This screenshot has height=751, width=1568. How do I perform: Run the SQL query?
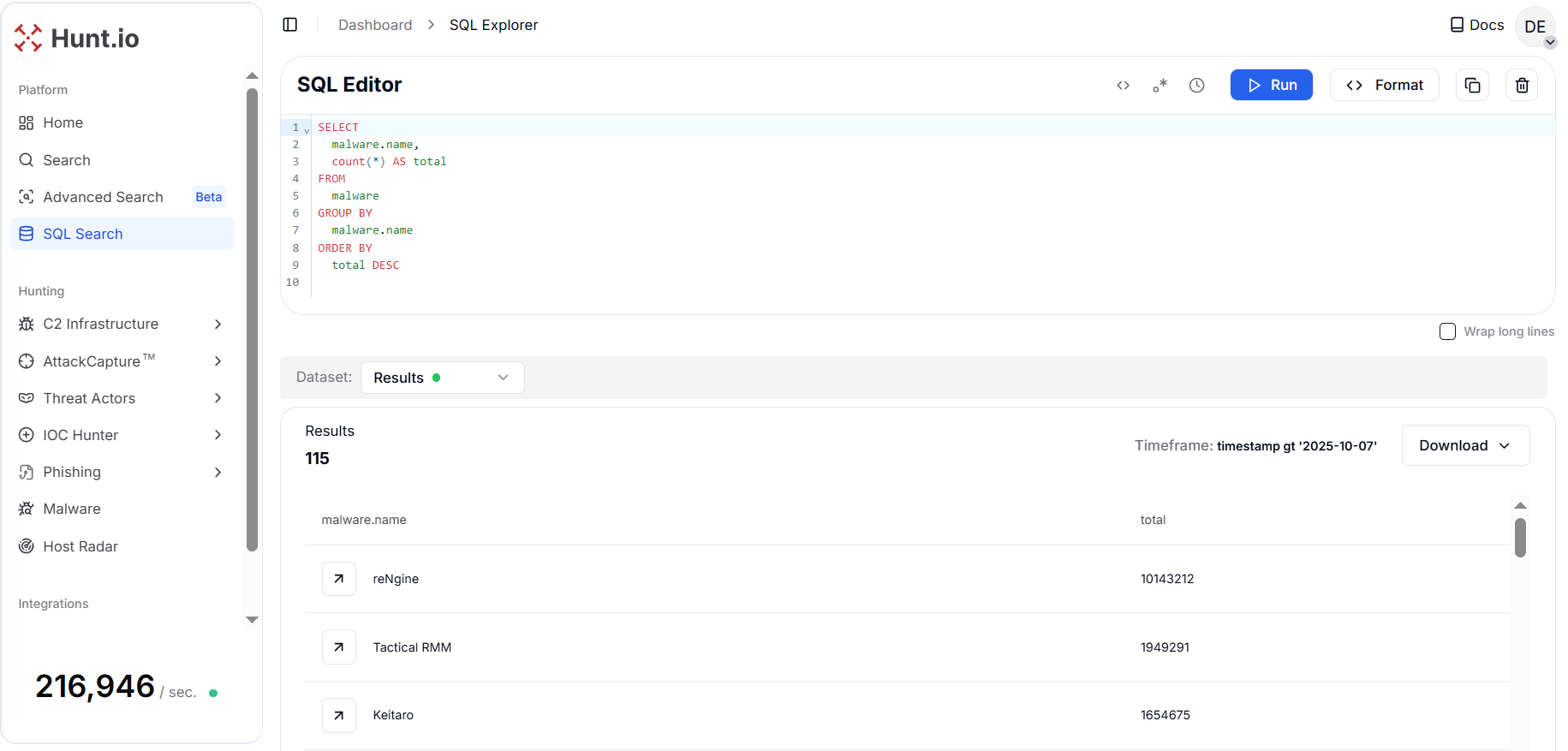click(1271, 86)
